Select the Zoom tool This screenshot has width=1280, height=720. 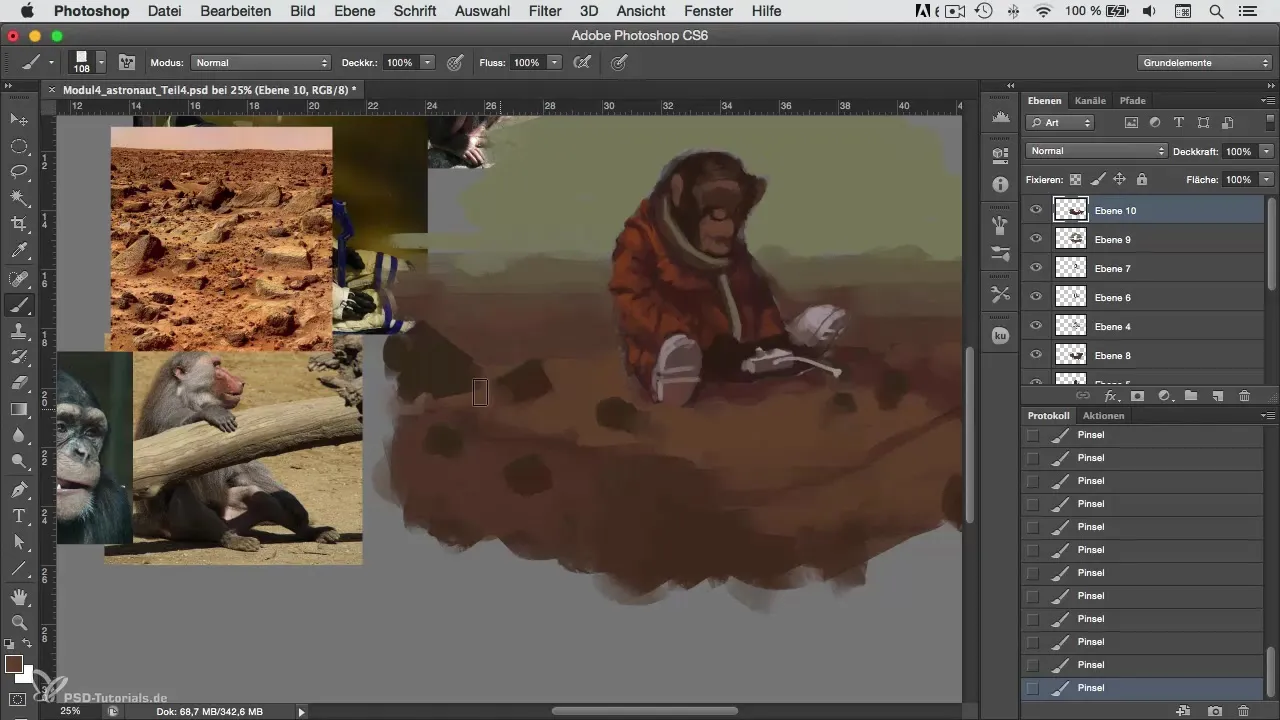pos(19,622)
